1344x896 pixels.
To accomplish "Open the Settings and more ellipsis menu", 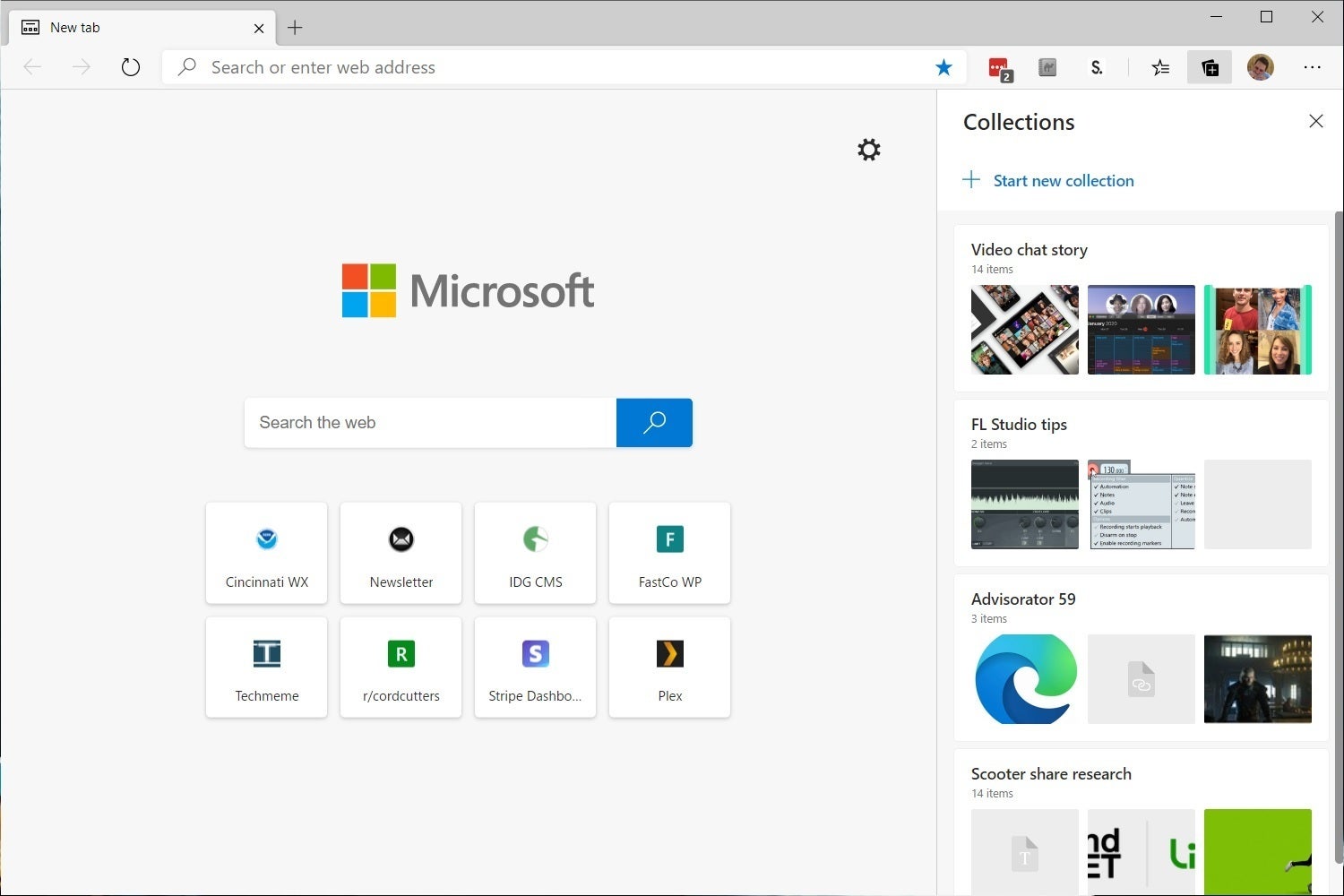I will point(1312,67).
